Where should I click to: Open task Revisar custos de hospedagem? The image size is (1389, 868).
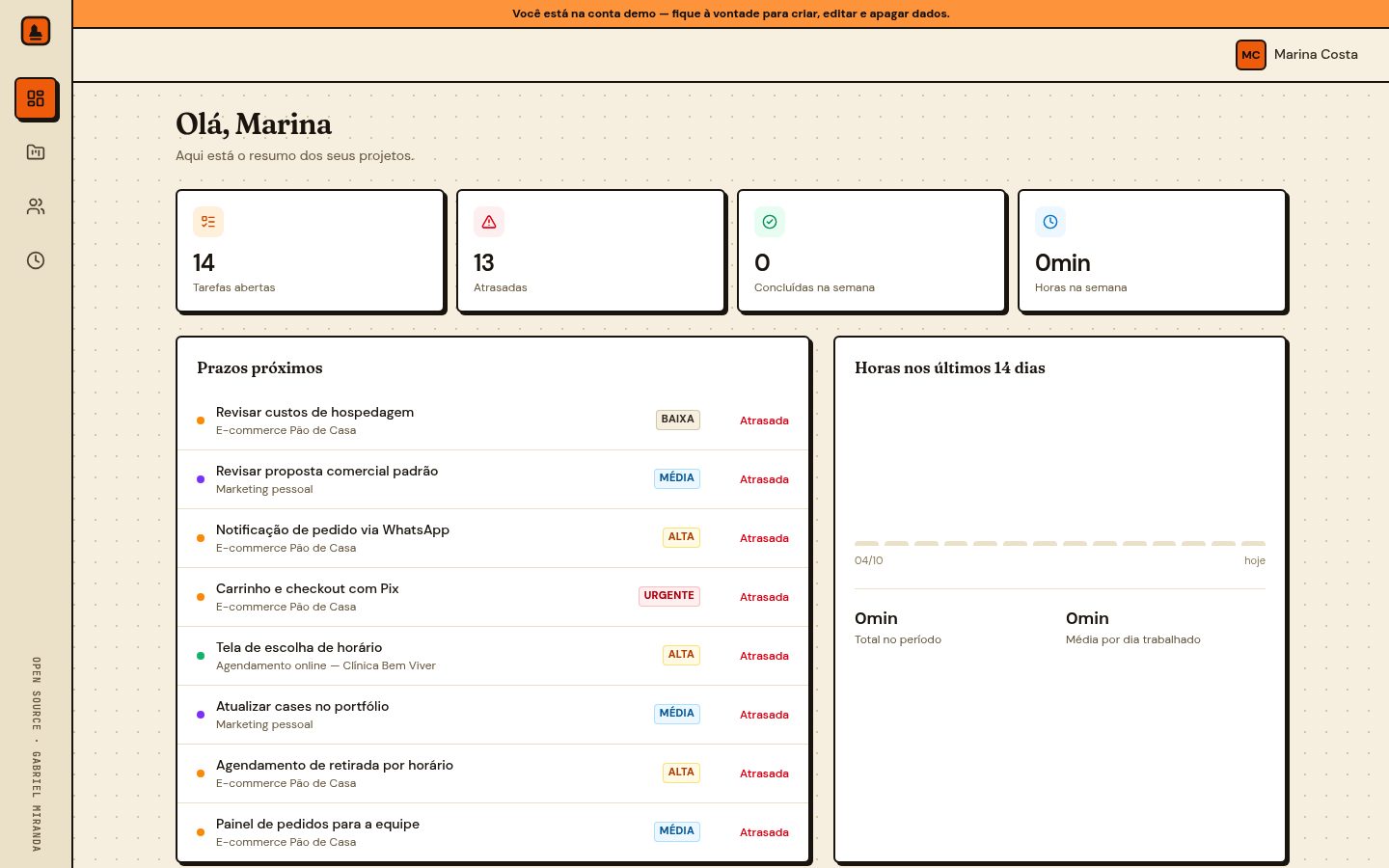(493, 420)
